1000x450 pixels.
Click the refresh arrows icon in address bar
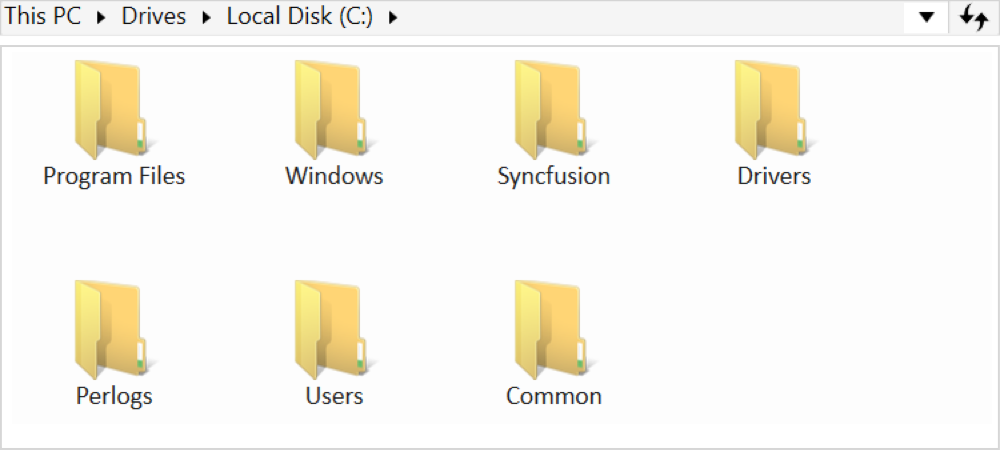pyautogui.click(x=973, y=17)
